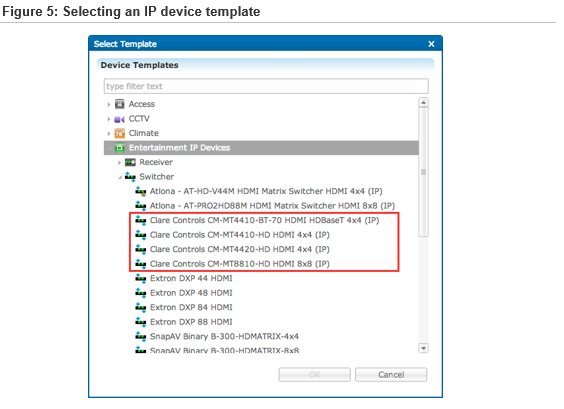Viewport: 564px width, 409px height.
Task: Click the Cancel button
Action: (391, 375)
